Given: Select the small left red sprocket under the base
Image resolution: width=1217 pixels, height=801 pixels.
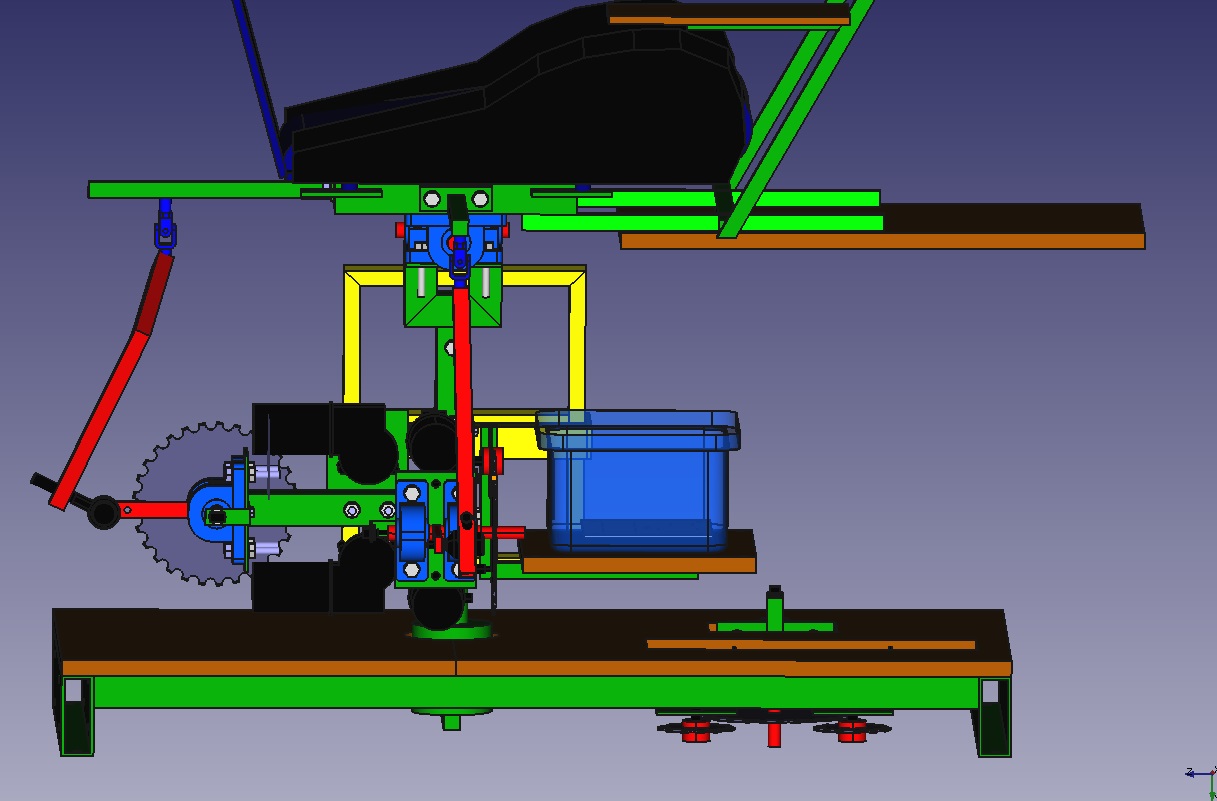Looking at the screenshot, I should click(x=696, y=729).
